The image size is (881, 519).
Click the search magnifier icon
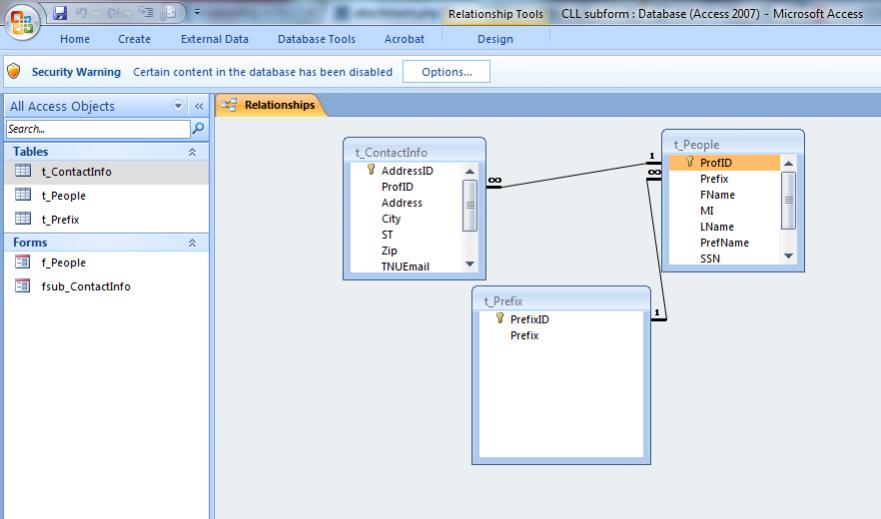coord(198,129)
